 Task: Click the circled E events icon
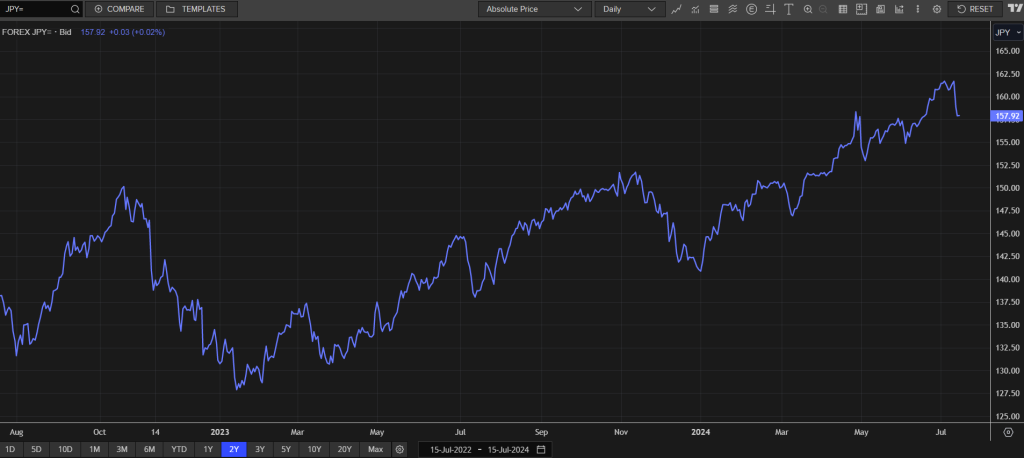[751, 9]
